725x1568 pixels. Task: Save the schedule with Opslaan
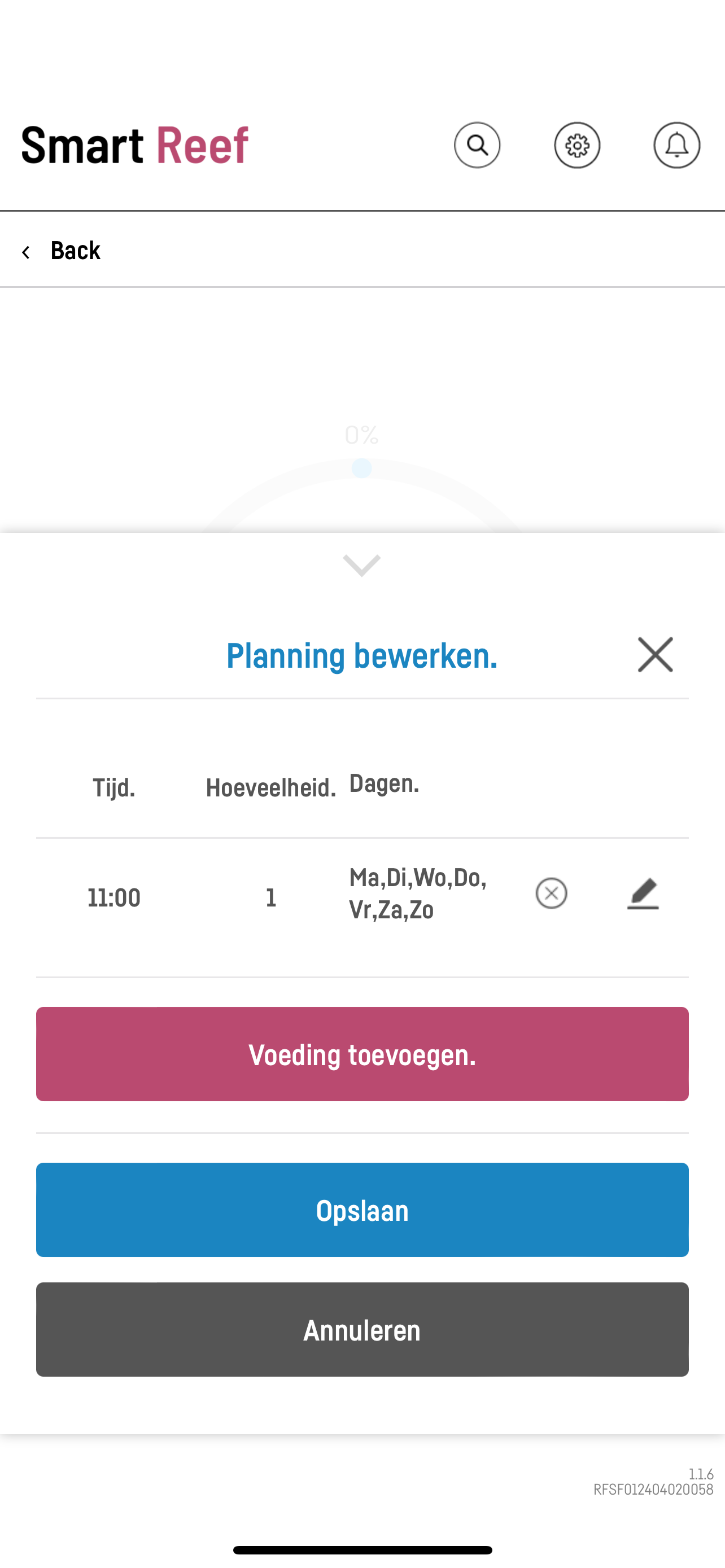362,1210
